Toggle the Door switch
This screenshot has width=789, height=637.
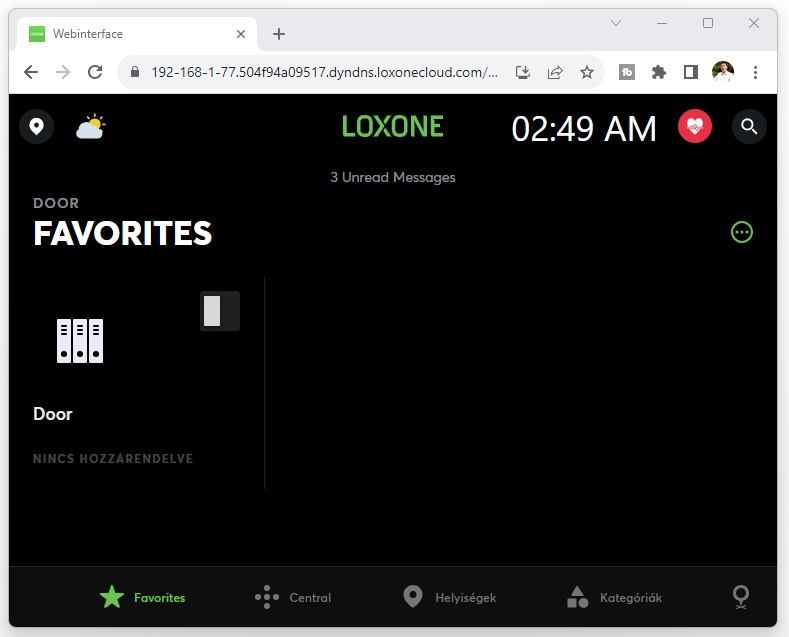click(x=220, y=311)
